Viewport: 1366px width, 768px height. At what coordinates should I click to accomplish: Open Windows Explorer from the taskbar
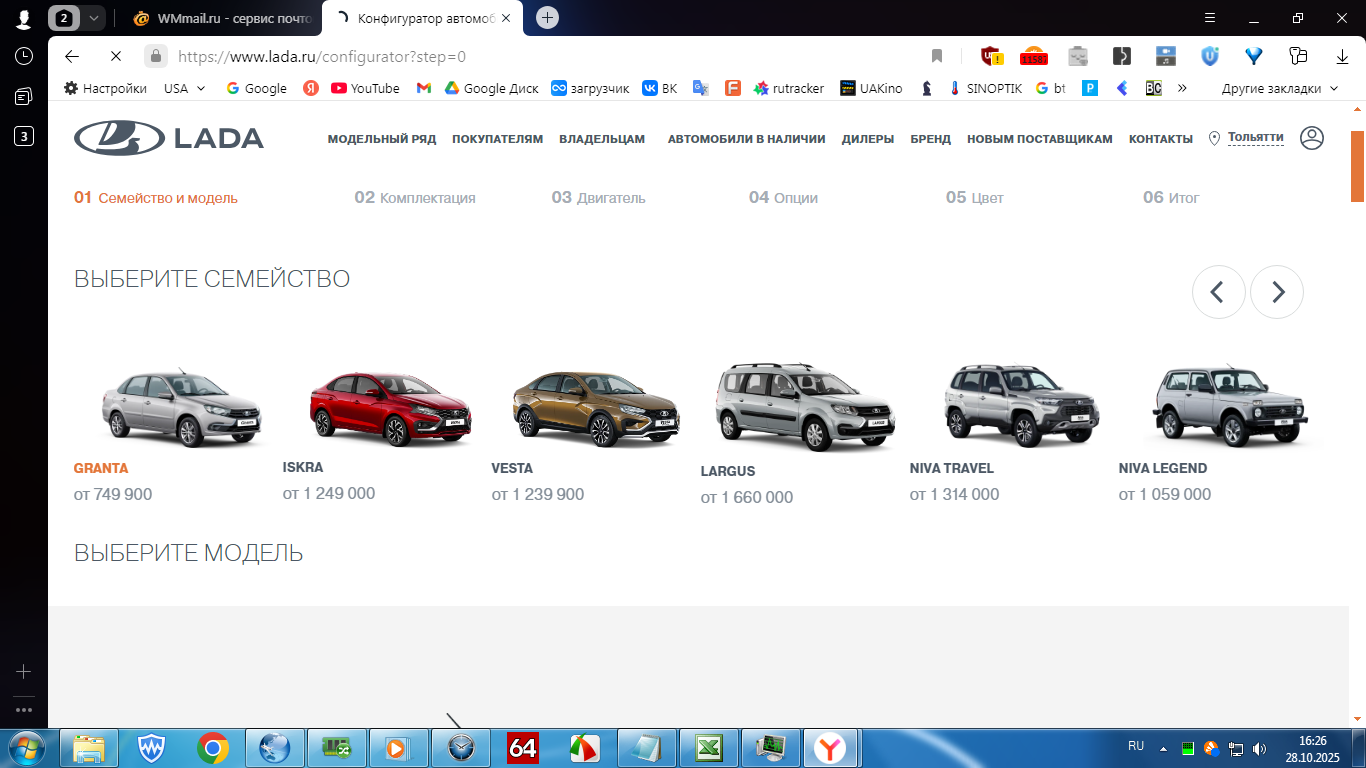89,747
